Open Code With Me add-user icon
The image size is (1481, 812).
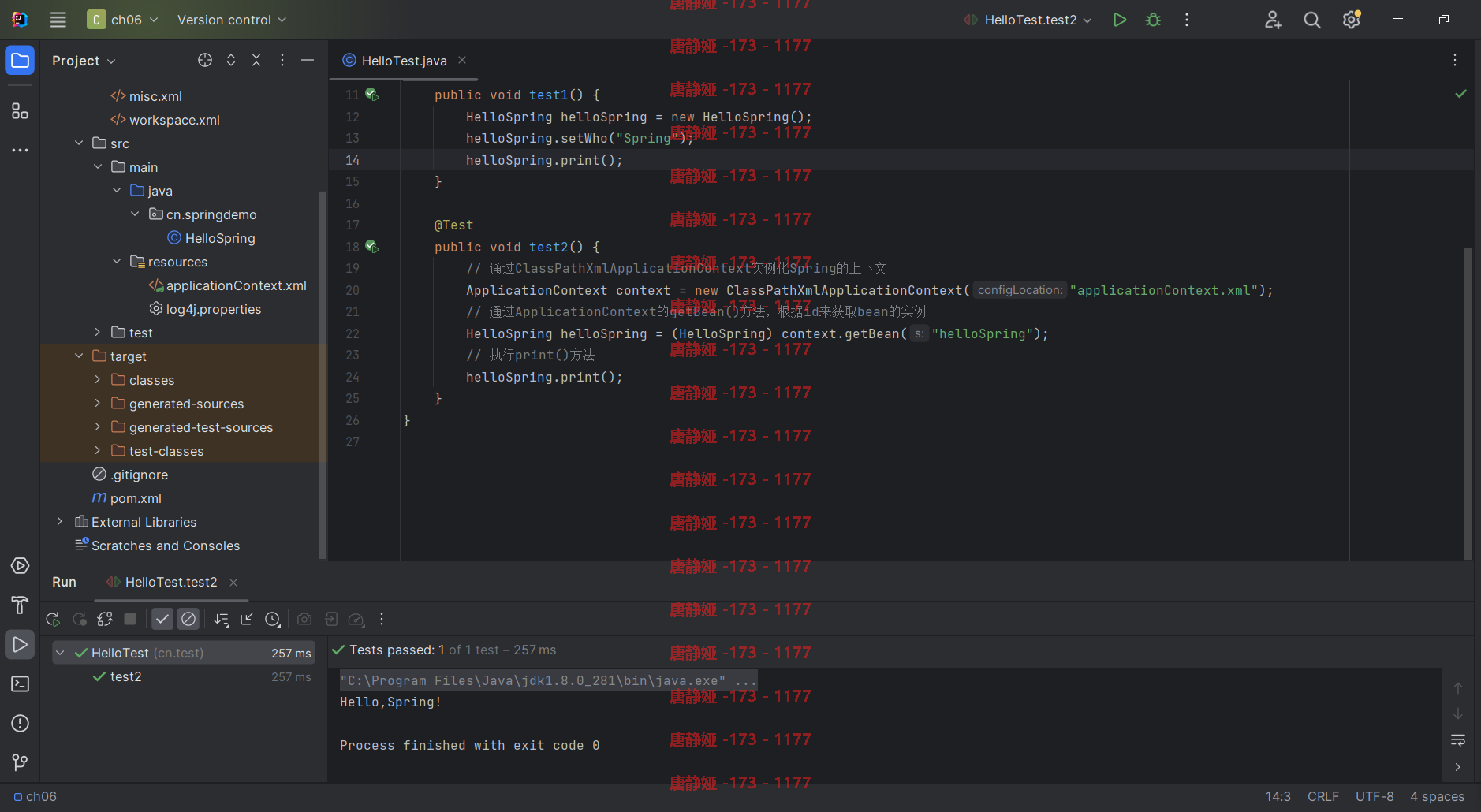click(1273, 20)
